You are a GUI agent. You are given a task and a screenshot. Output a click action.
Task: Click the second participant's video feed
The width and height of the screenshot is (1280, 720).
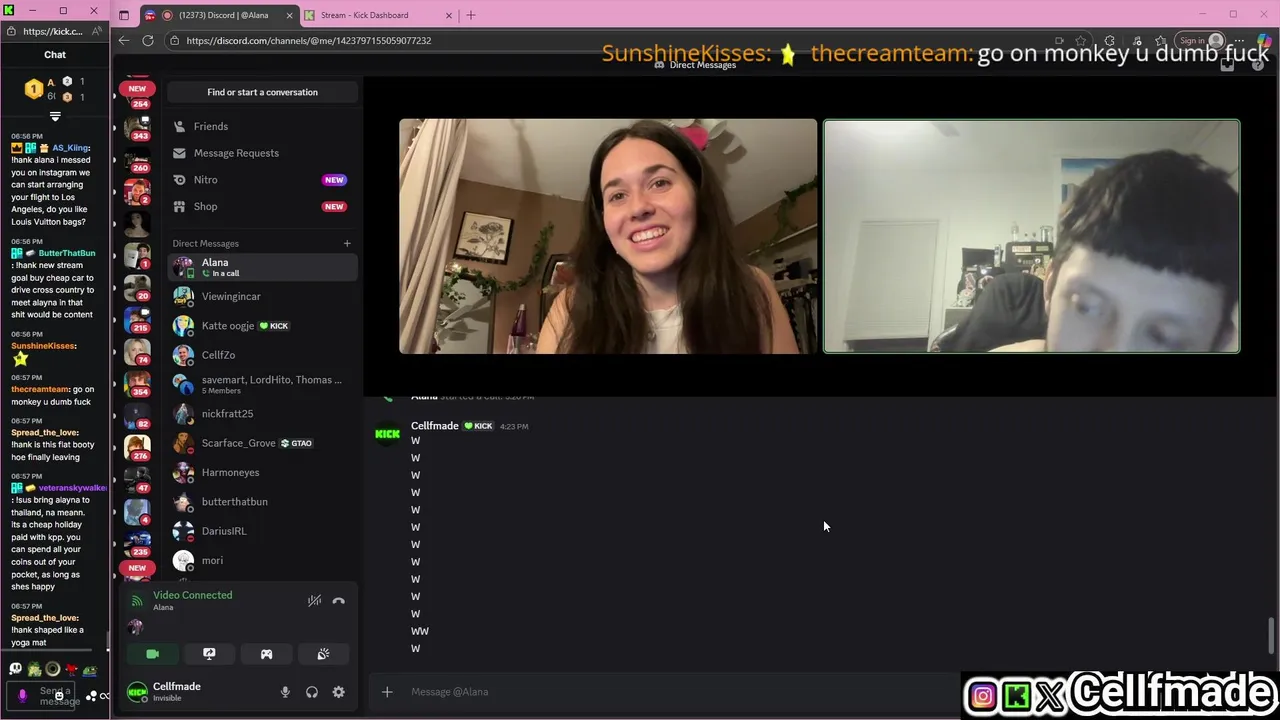[1031, 236]
